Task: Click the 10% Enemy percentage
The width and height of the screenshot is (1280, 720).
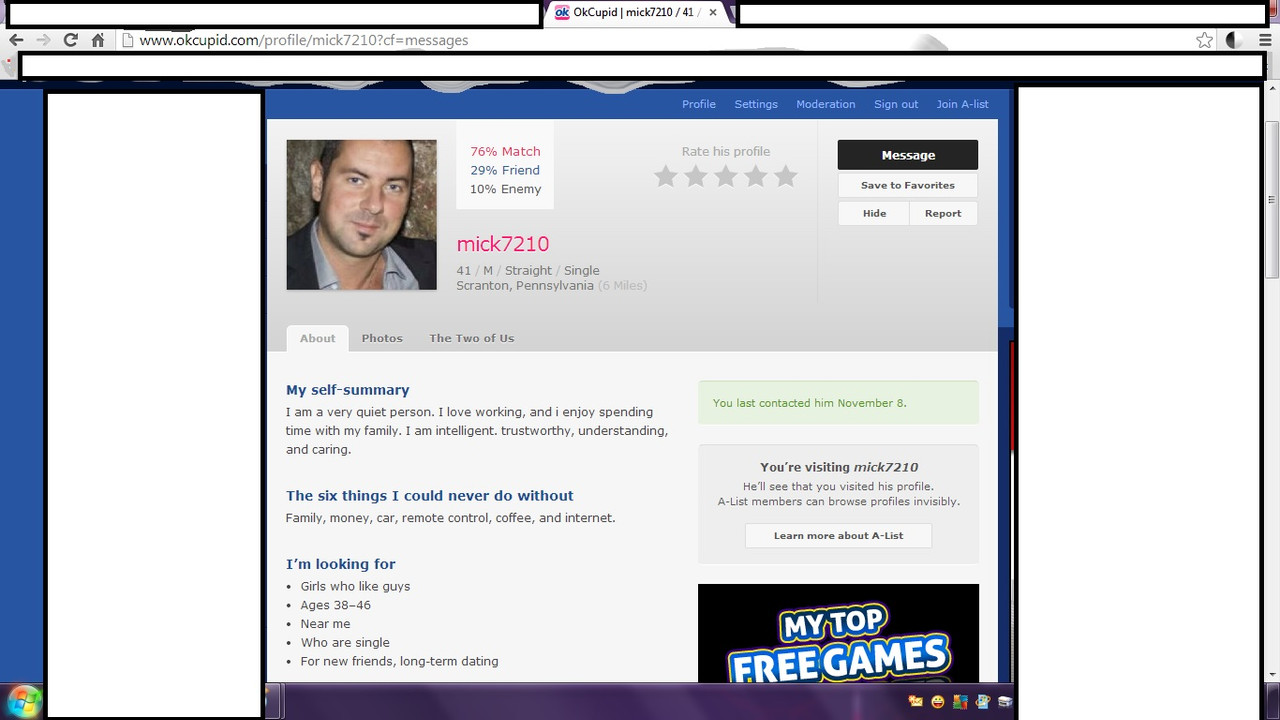Action: point(505,189)
